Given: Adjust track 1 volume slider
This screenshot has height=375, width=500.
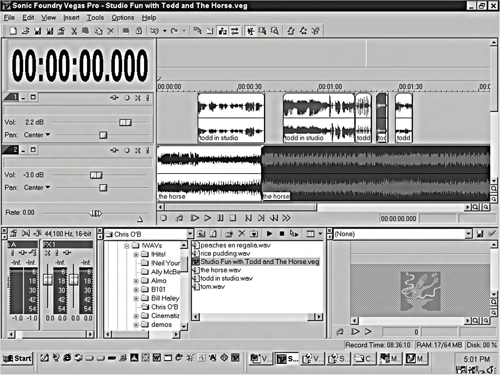Looking at the screenshot, I should 125,122.
